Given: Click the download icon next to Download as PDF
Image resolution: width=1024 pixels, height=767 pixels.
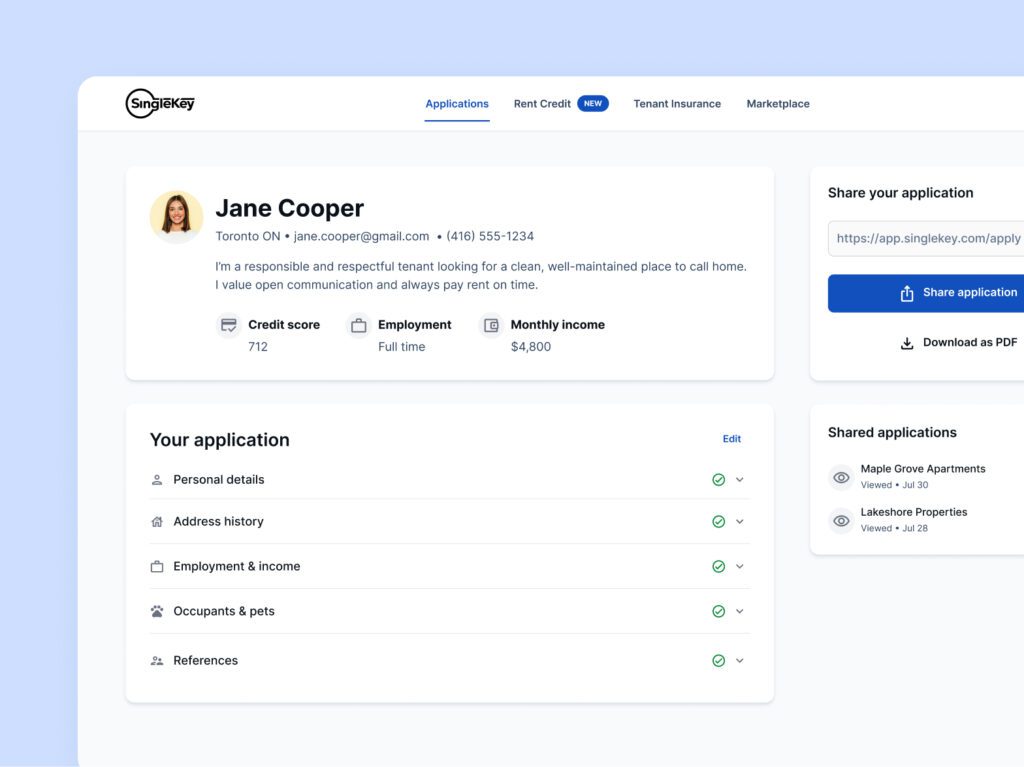Looking at the screenshot, I should pyautogui.click(x=907, y=343).
